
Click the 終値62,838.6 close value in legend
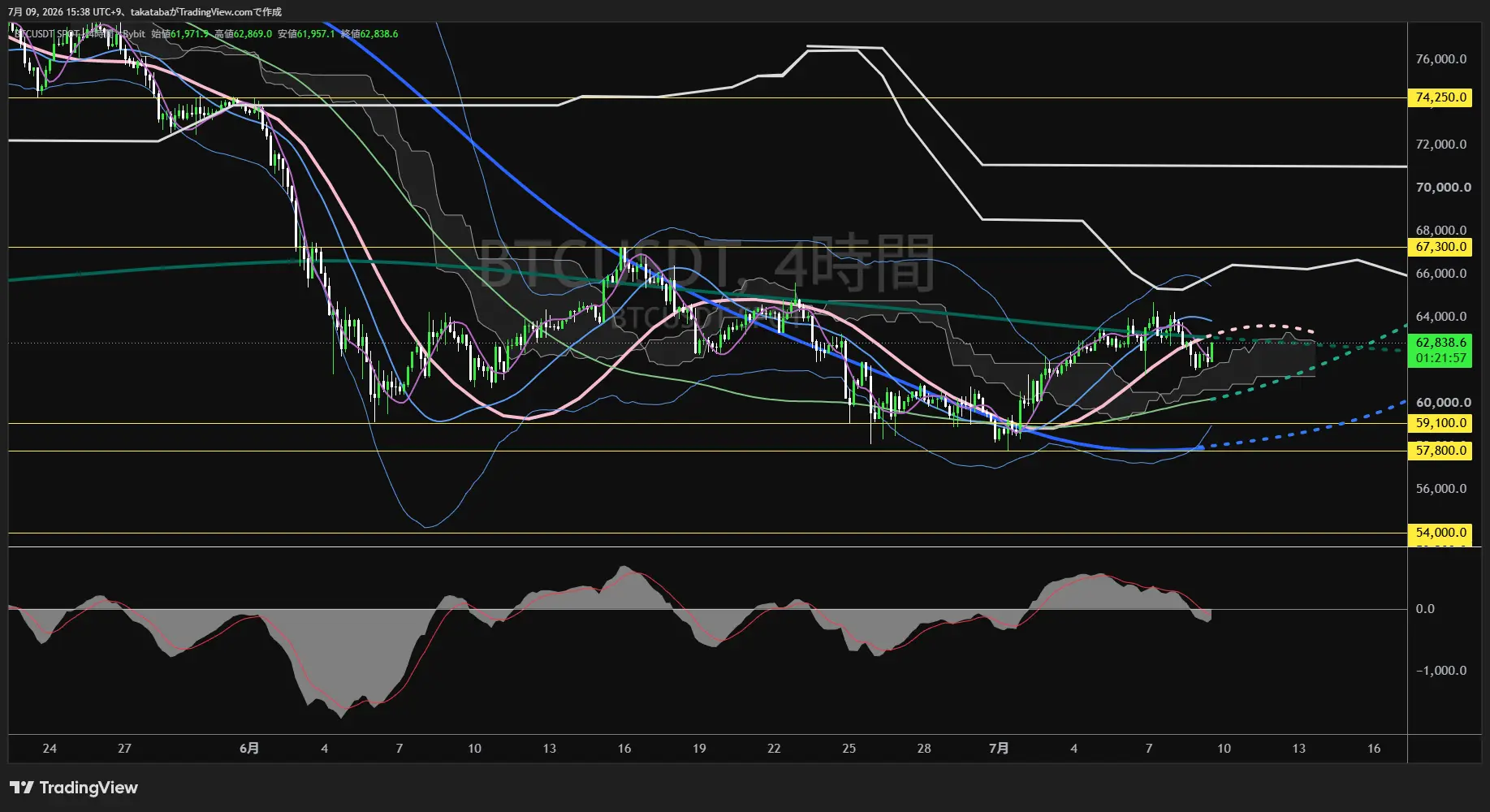click(369, 34)
